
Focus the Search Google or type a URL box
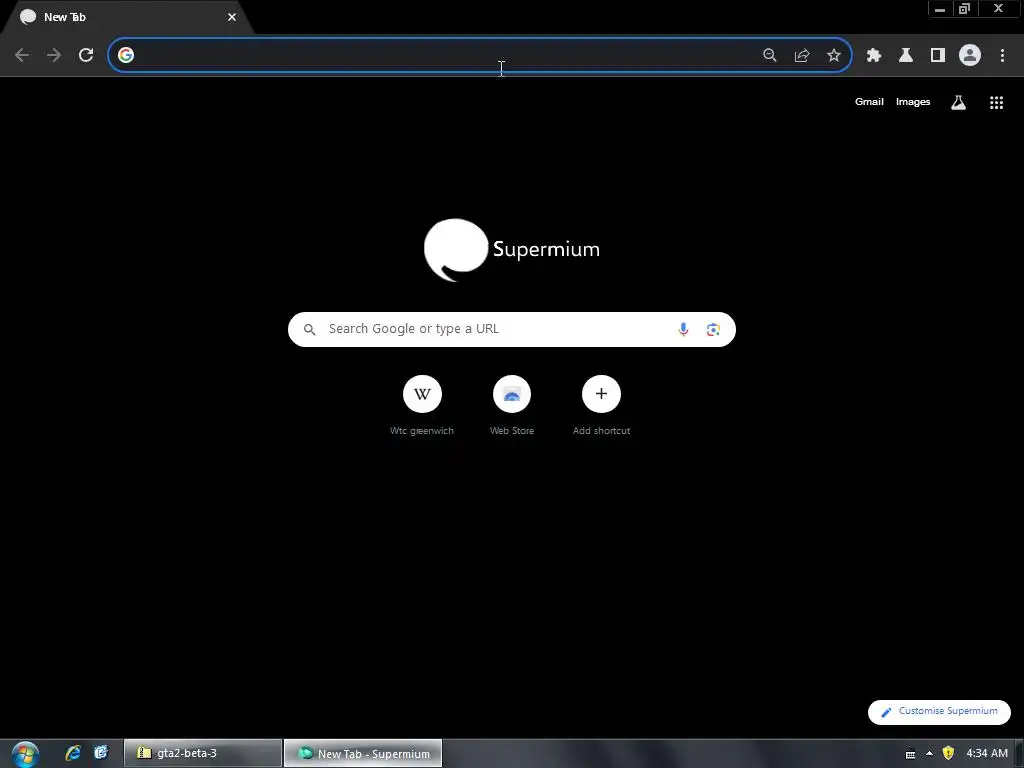(x=512, y=329)
